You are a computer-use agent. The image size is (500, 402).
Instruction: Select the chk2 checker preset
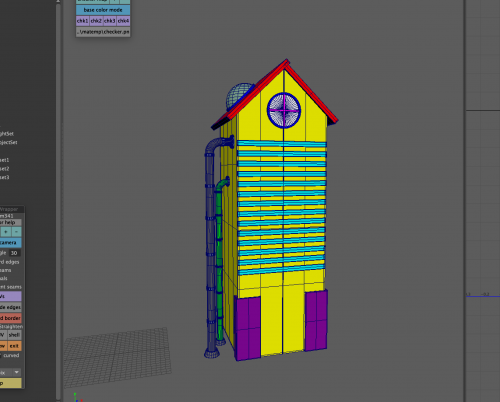(x=96, y=21)
